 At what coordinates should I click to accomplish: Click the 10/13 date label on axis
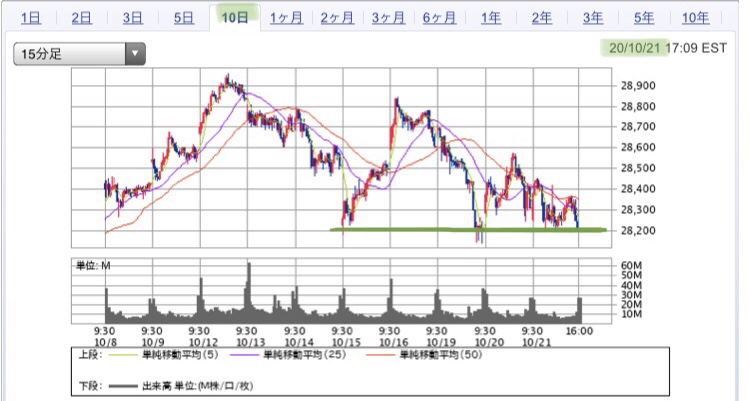251,342
